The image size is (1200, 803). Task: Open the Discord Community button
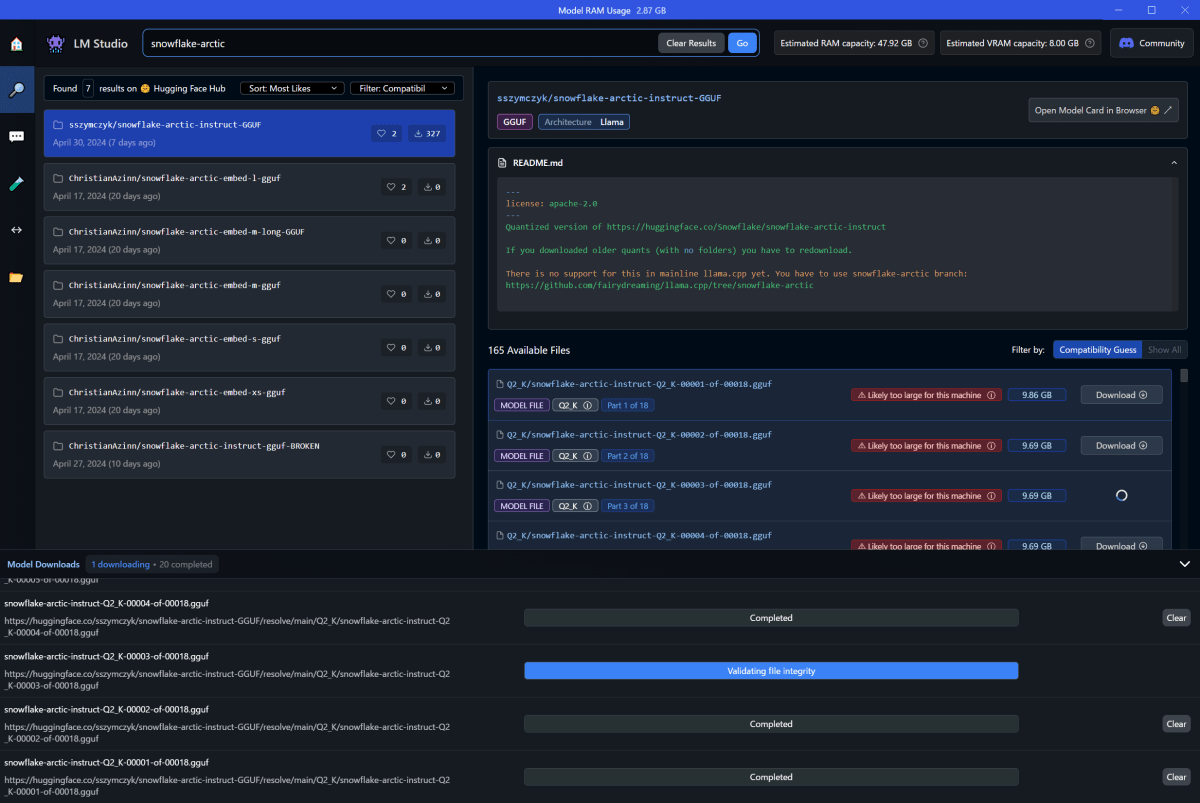(1152, 43)
